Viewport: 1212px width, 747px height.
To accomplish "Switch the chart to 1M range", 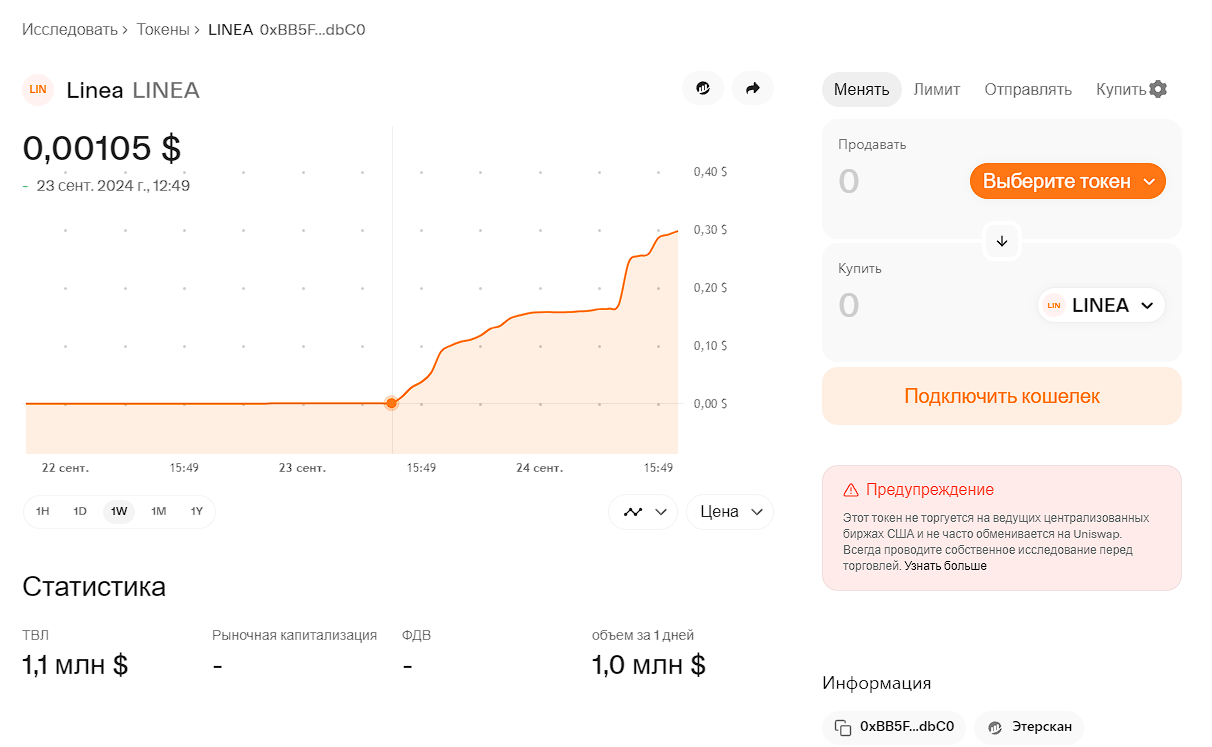I will (156, 511).
